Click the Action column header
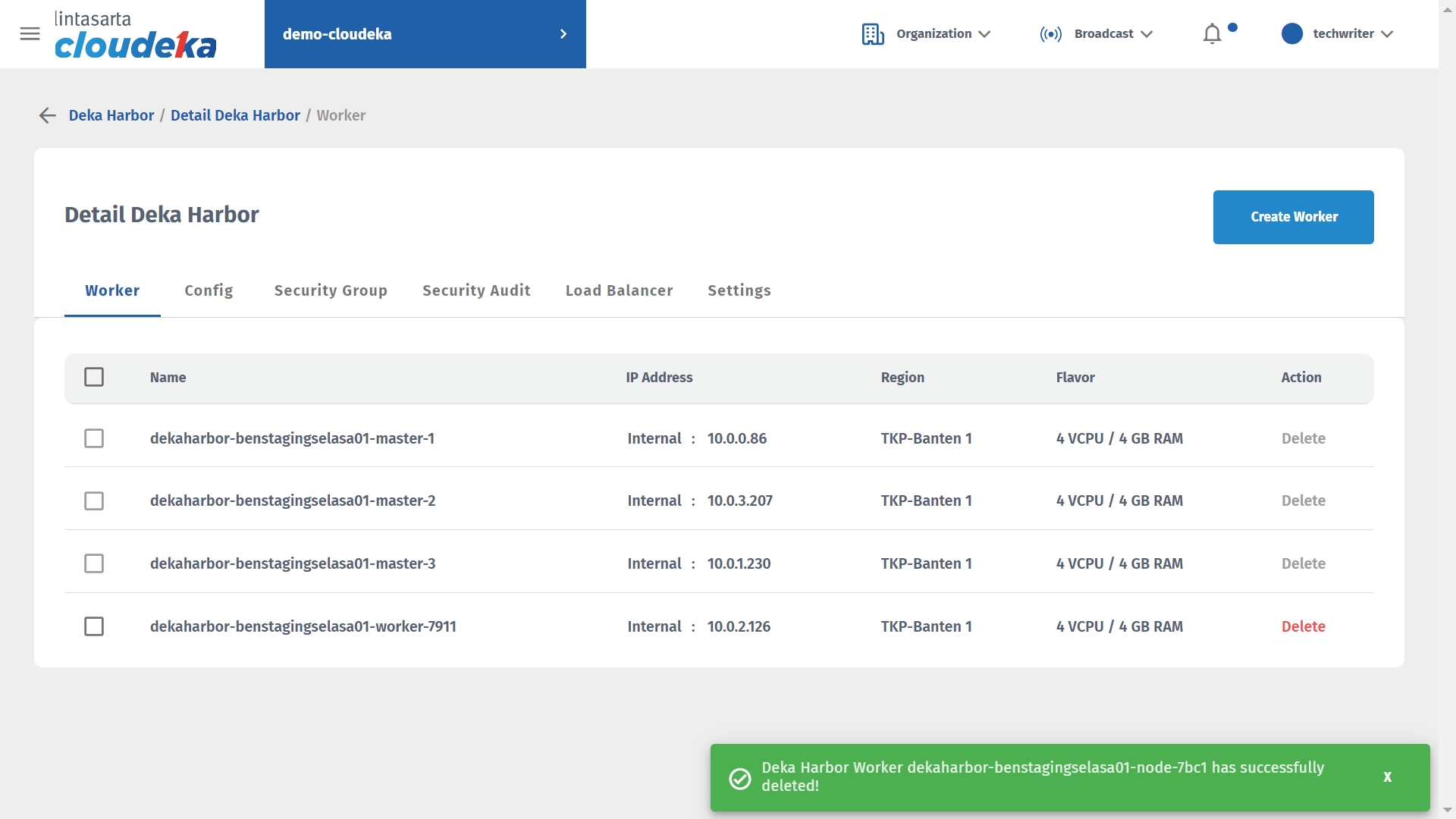Screen dimensions: 1456x819 tap(1301, 377)
